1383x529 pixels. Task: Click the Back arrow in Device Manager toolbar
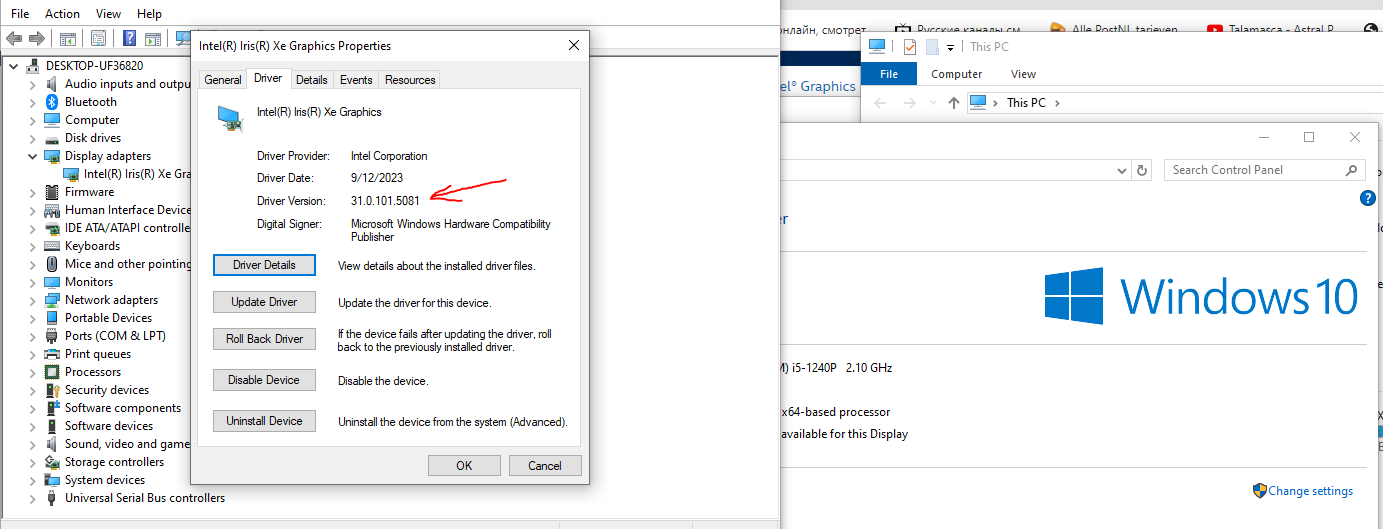(x=14, y=38)
